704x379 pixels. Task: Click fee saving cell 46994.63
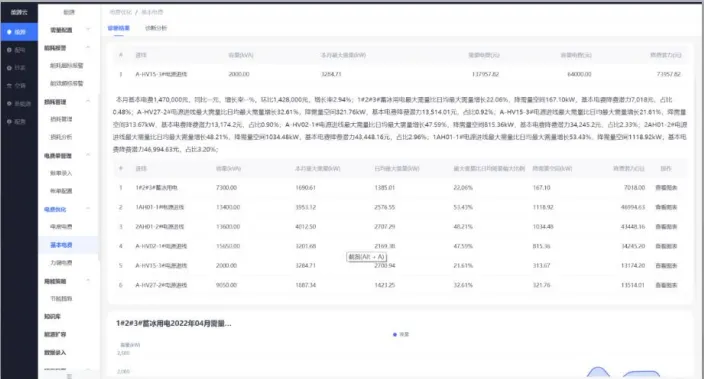[x=633, y=207]
